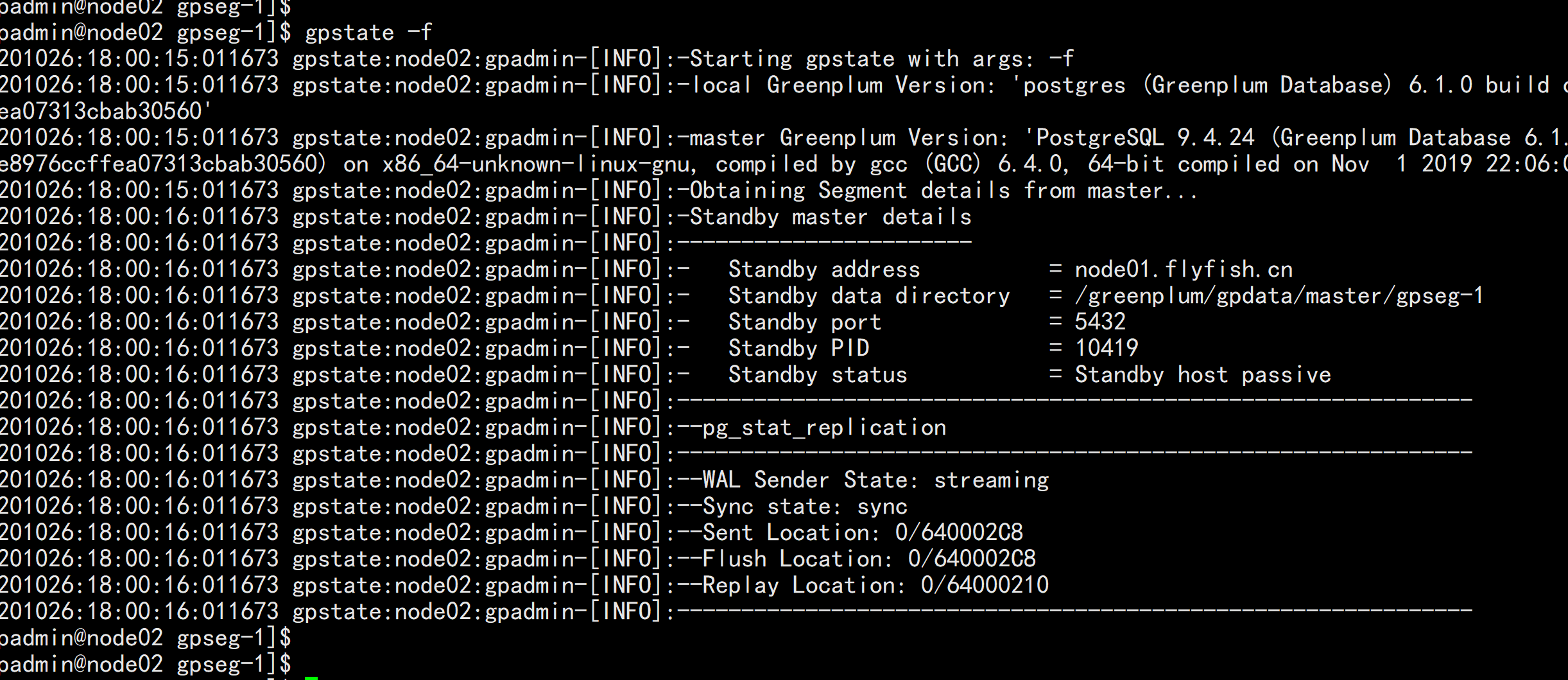Screen dimensions: 1568x680
Task: Click 'Standby host passive' status value
Action: (x=1203, y=375)
